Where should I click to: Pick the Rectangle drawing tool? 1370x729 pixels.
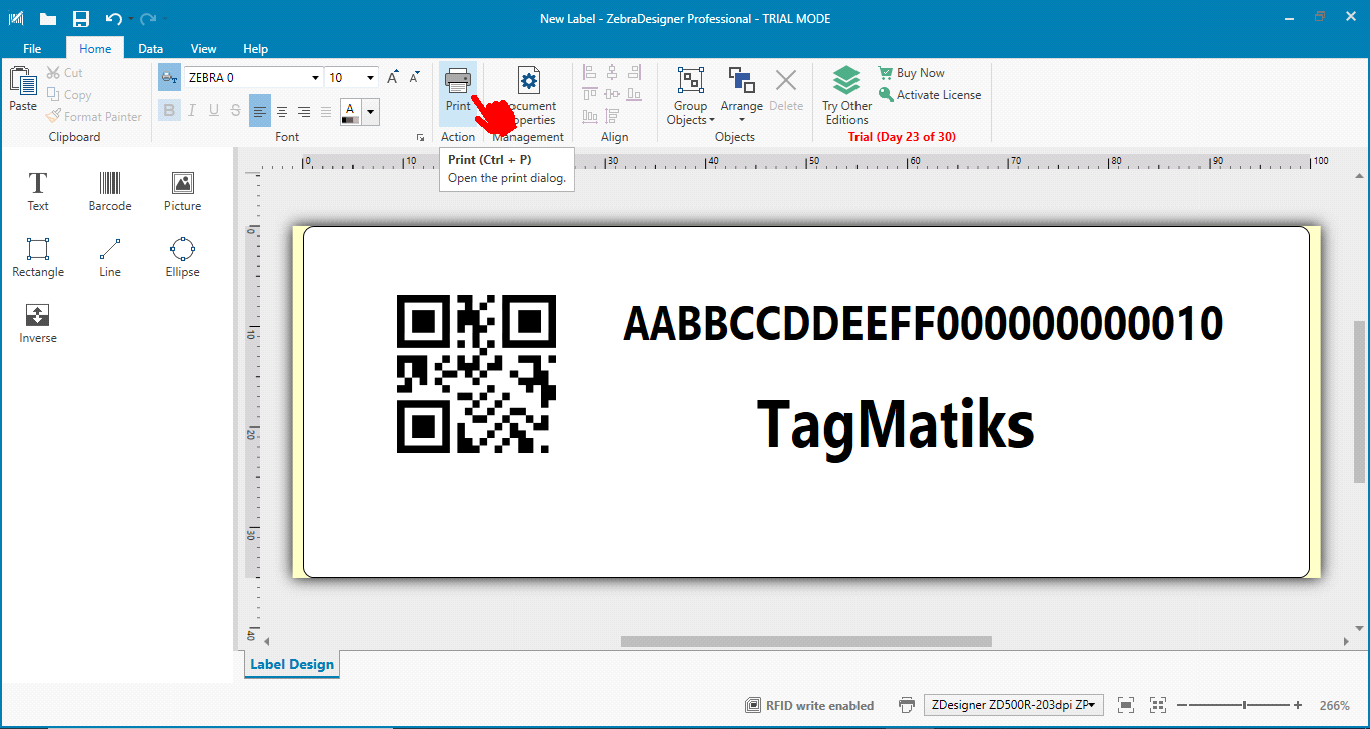38,256
